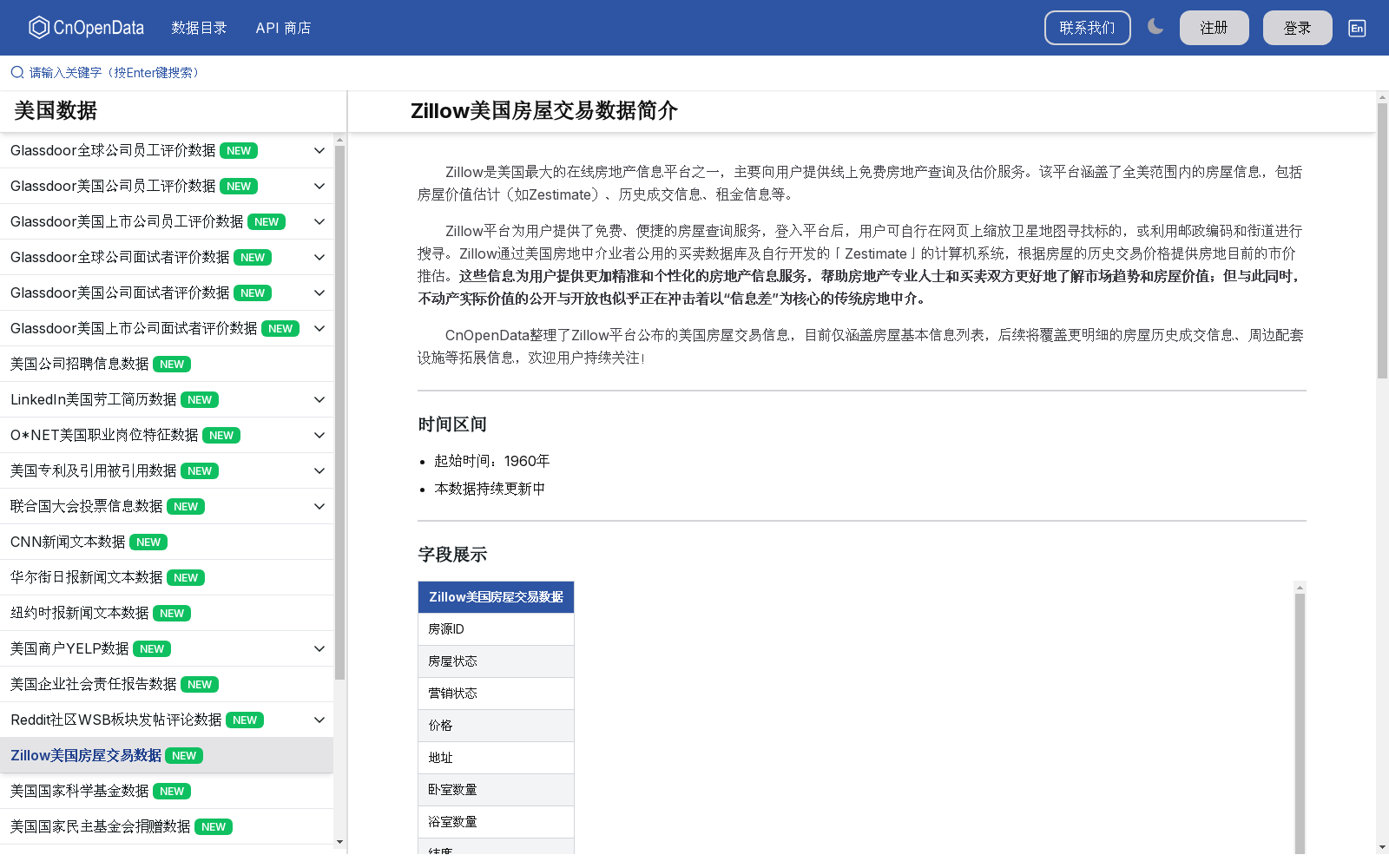
Task: Click the search magnifier icon
Action: (17, 72)
